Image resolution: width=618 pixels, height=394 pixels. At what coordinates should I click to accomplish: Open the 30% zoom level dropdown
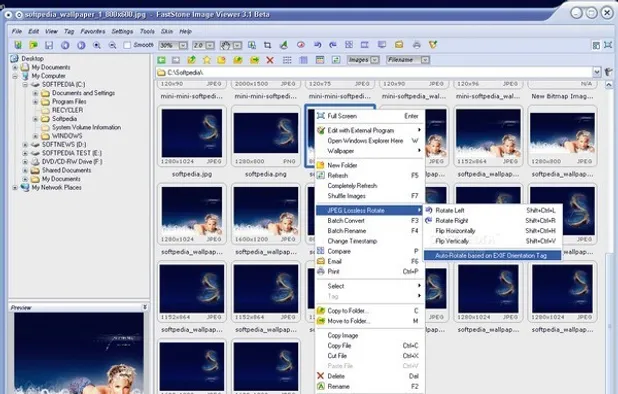pos(183,45)
